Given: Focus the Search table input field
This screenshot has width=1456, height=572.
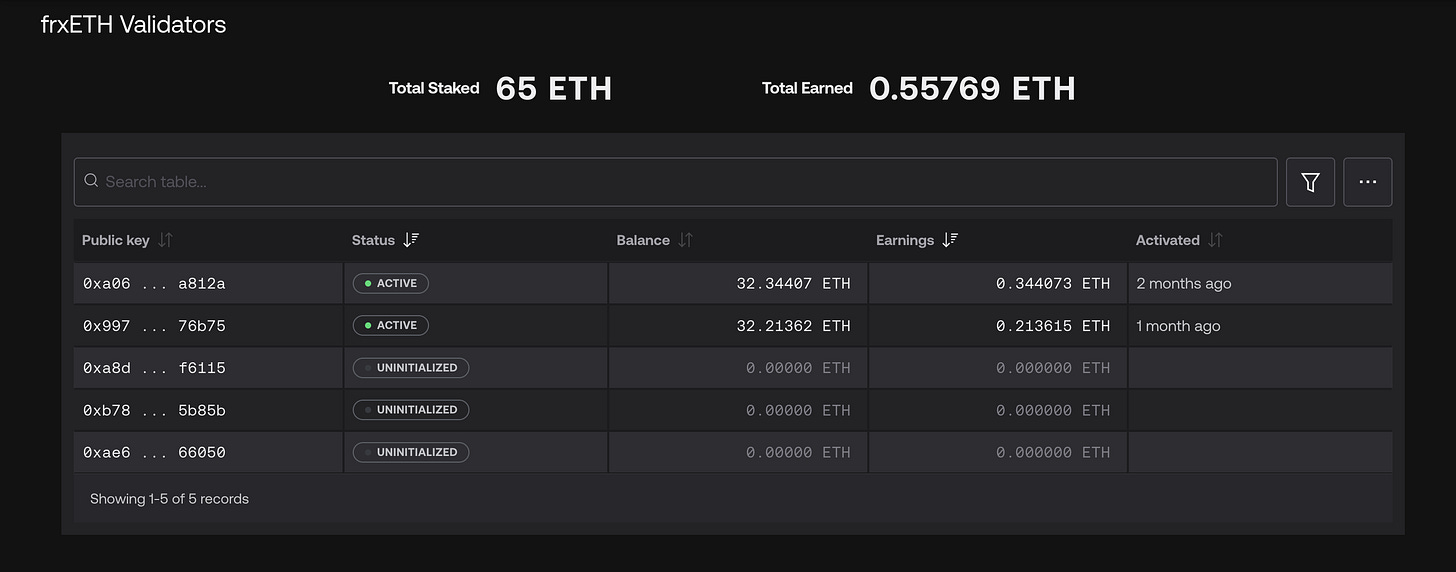Looking at the screenshot, I should pyautogui.click(x=675, y=182).
